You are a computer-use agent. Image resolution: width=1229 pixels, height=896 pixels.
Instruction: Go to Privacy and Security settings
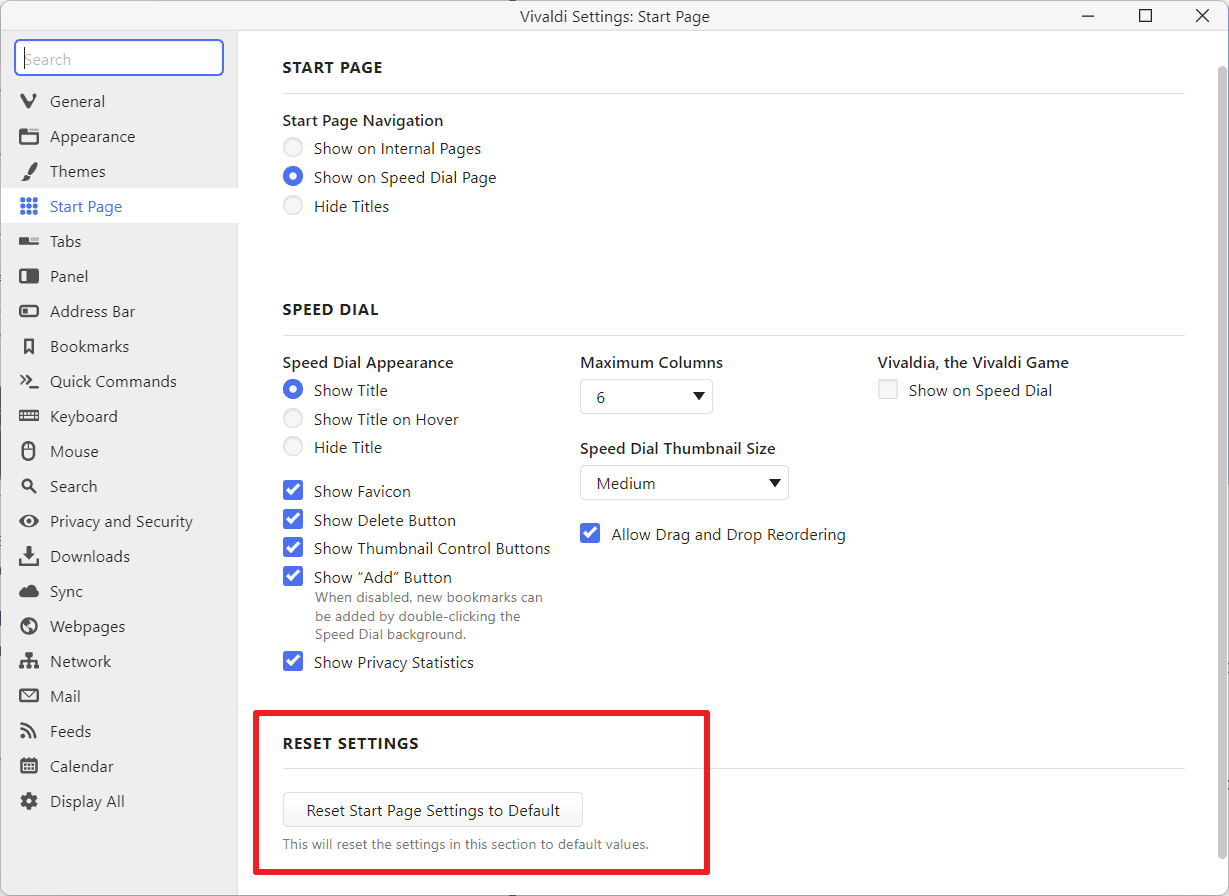click(x=119, y=521)
